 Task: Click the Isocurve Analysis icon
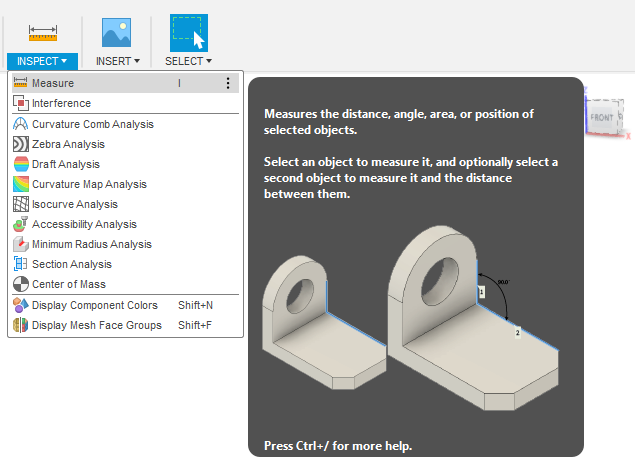(21, 204)
